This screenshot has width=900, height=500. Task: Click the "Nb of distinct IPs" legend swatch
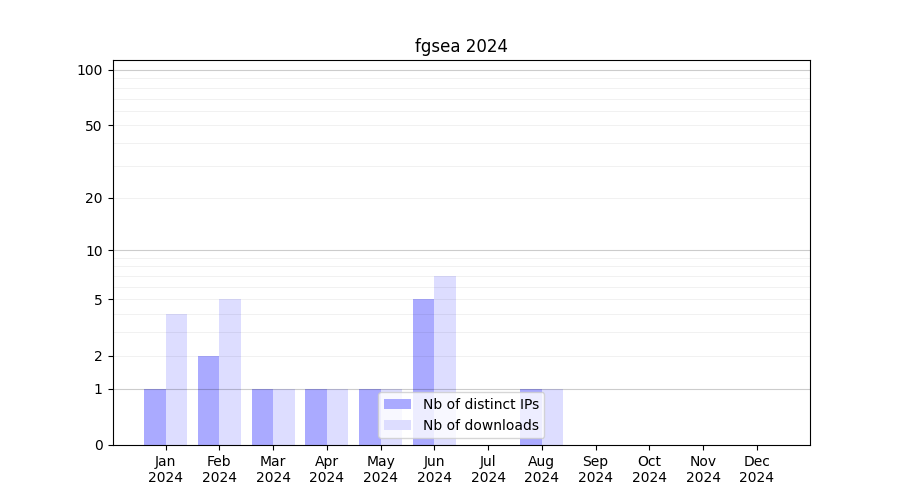point(397,404)
